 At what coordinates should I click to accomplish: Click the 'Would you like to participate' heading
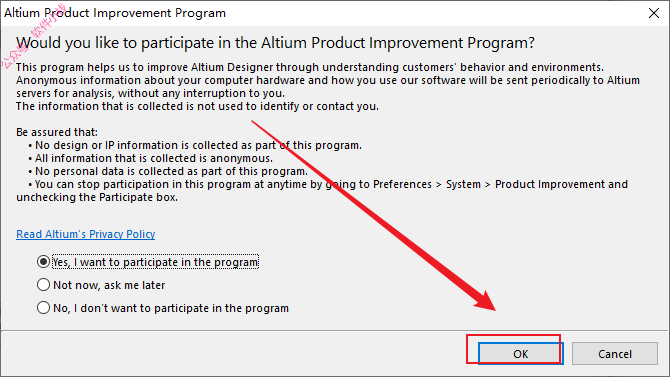pos(275,43)
